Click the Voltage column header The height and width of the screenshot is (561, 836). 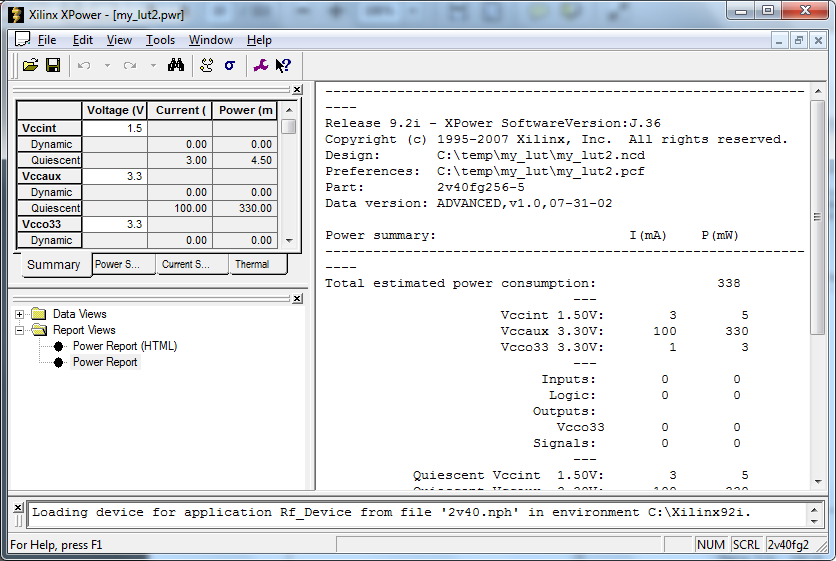(115, 110)
